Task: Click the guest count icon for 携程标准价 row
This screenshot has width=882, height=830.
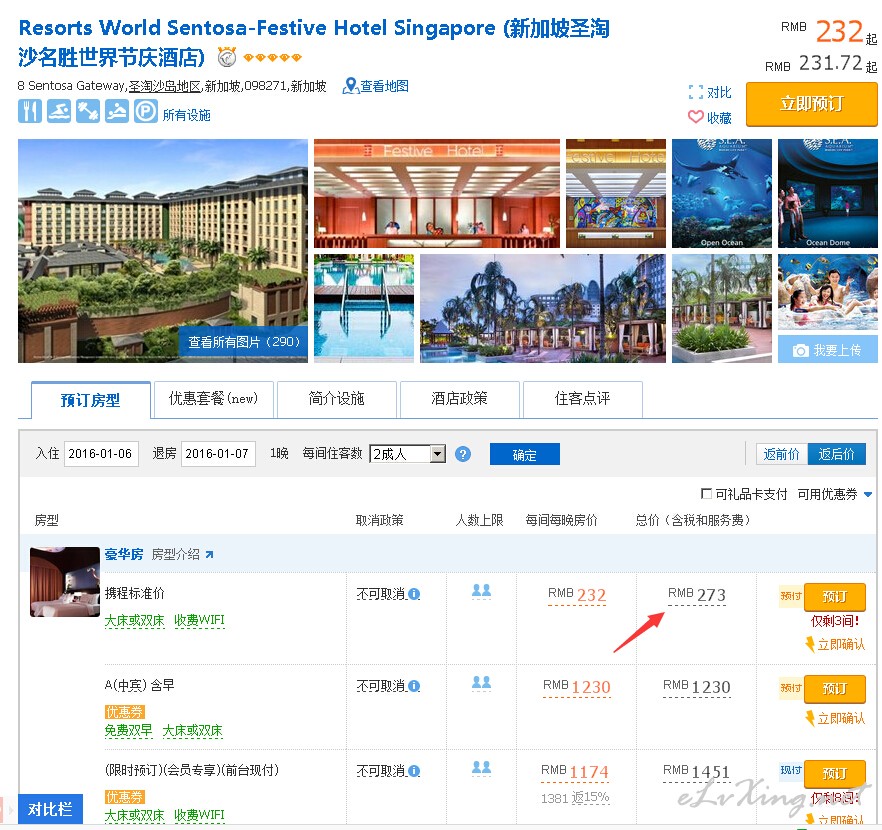Action: pyautogui.click(x=481, y=590)
